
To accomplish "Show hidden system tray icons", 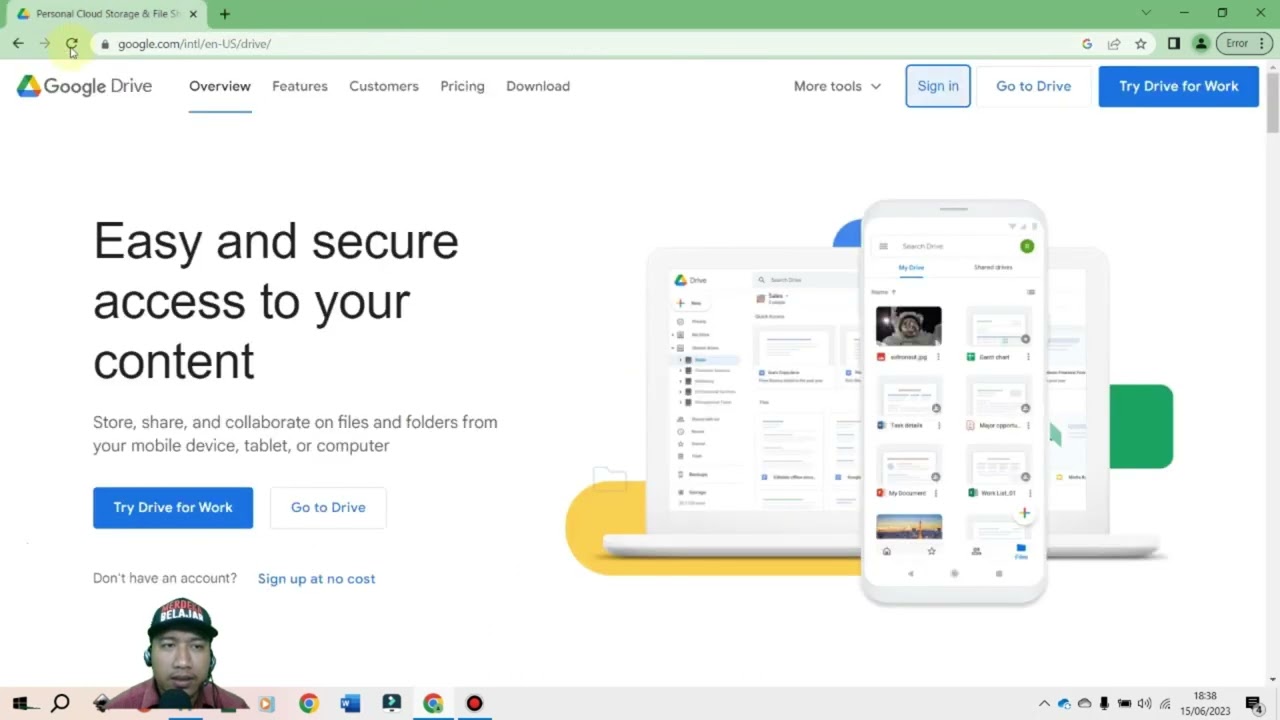I will click(1044, 704).
